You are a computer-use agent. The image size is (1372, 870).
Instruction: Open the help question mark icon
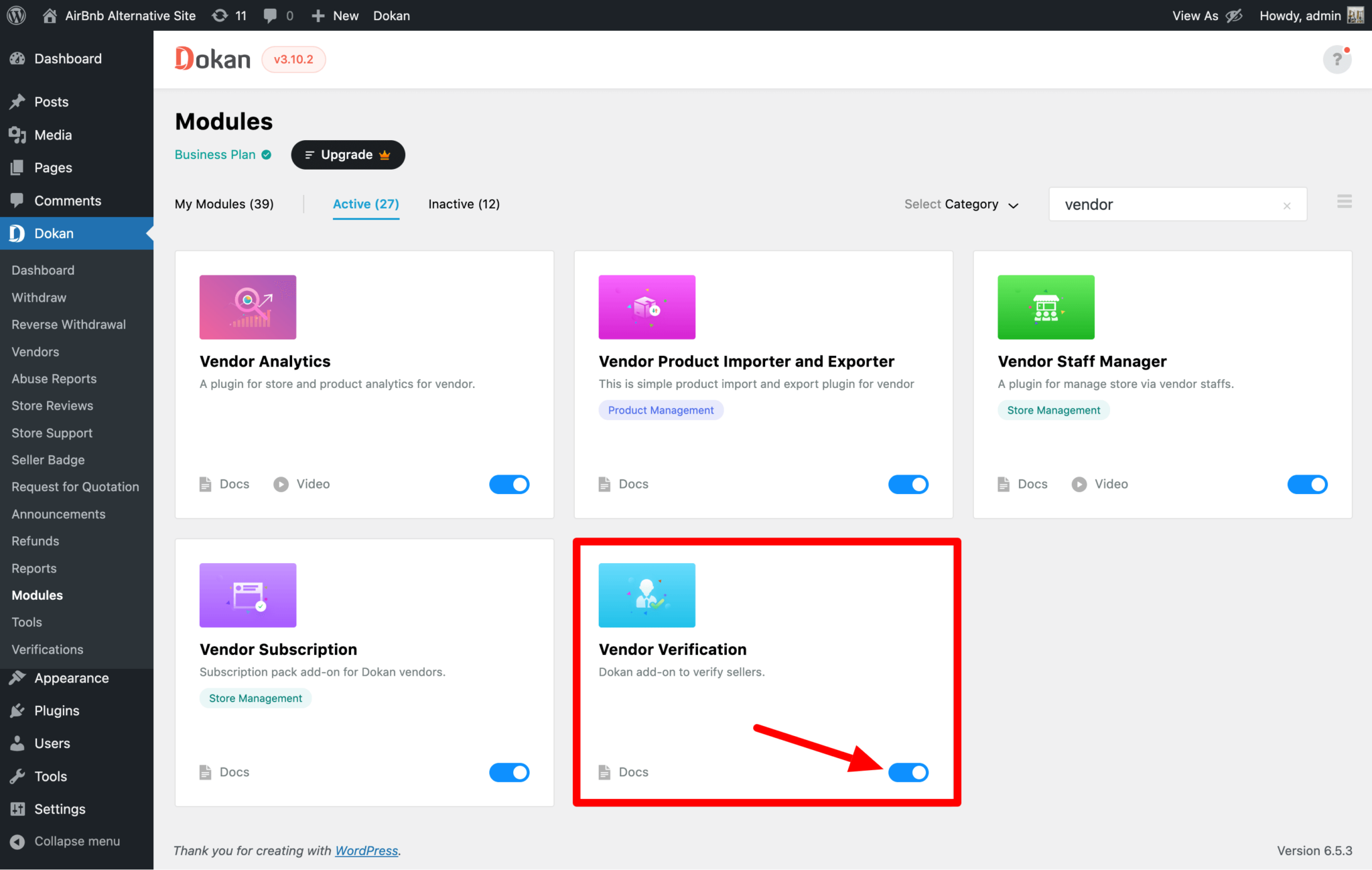[x=1337, y=59]
